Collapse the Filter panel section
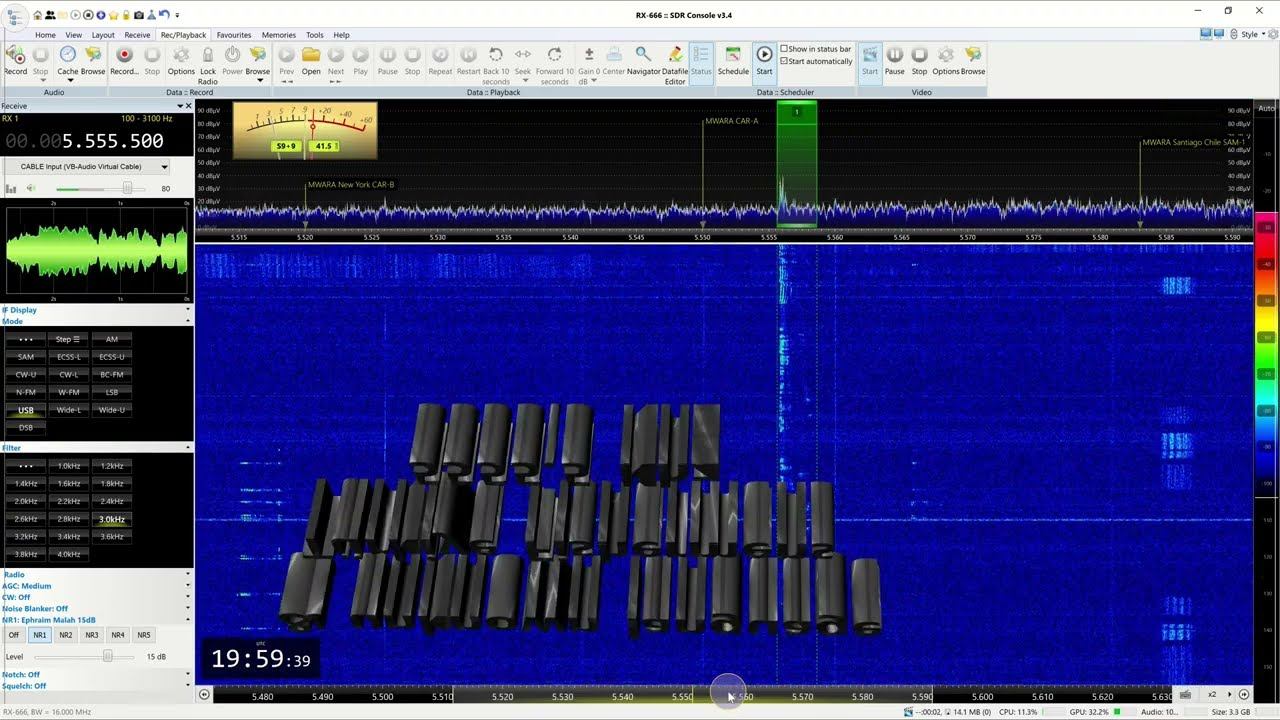The height and width of the screenshot is (720, 1280). (188, 448)
